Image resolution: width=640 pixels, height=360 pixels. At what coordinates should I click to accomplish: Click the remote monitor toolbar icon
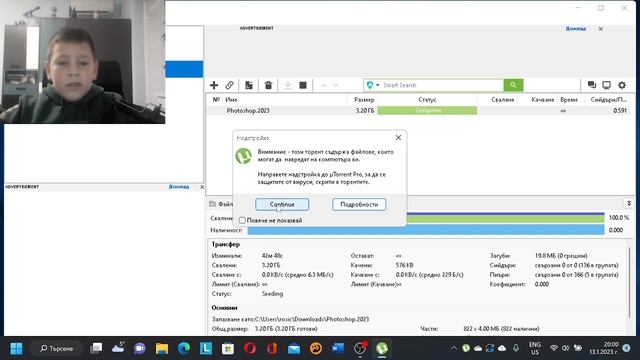click(x=607, y=85)
